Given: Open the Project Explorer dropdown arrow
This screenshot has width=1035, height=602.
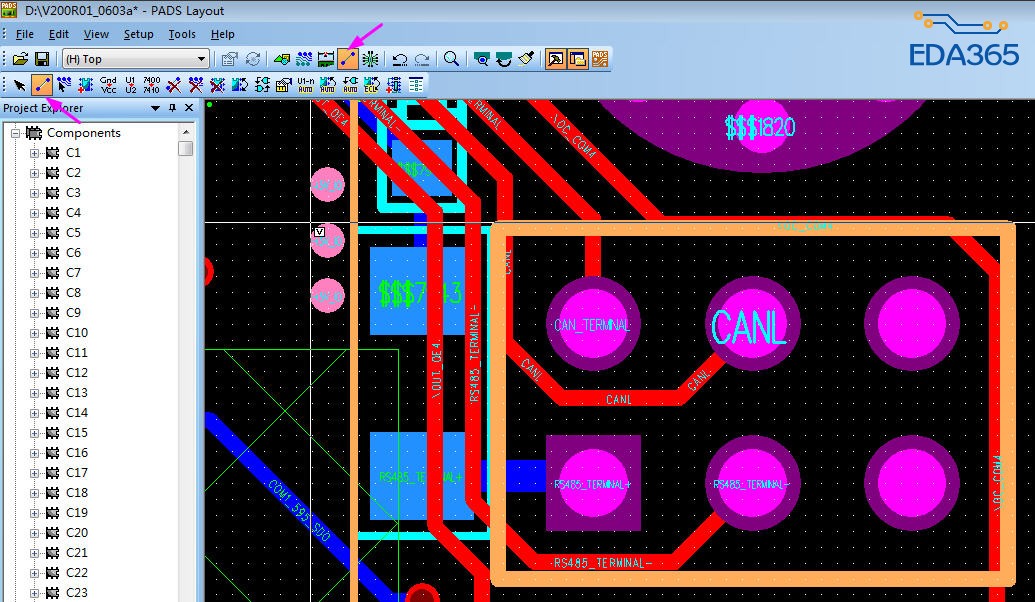Looking at the screenshot, I should click(155, 108).
